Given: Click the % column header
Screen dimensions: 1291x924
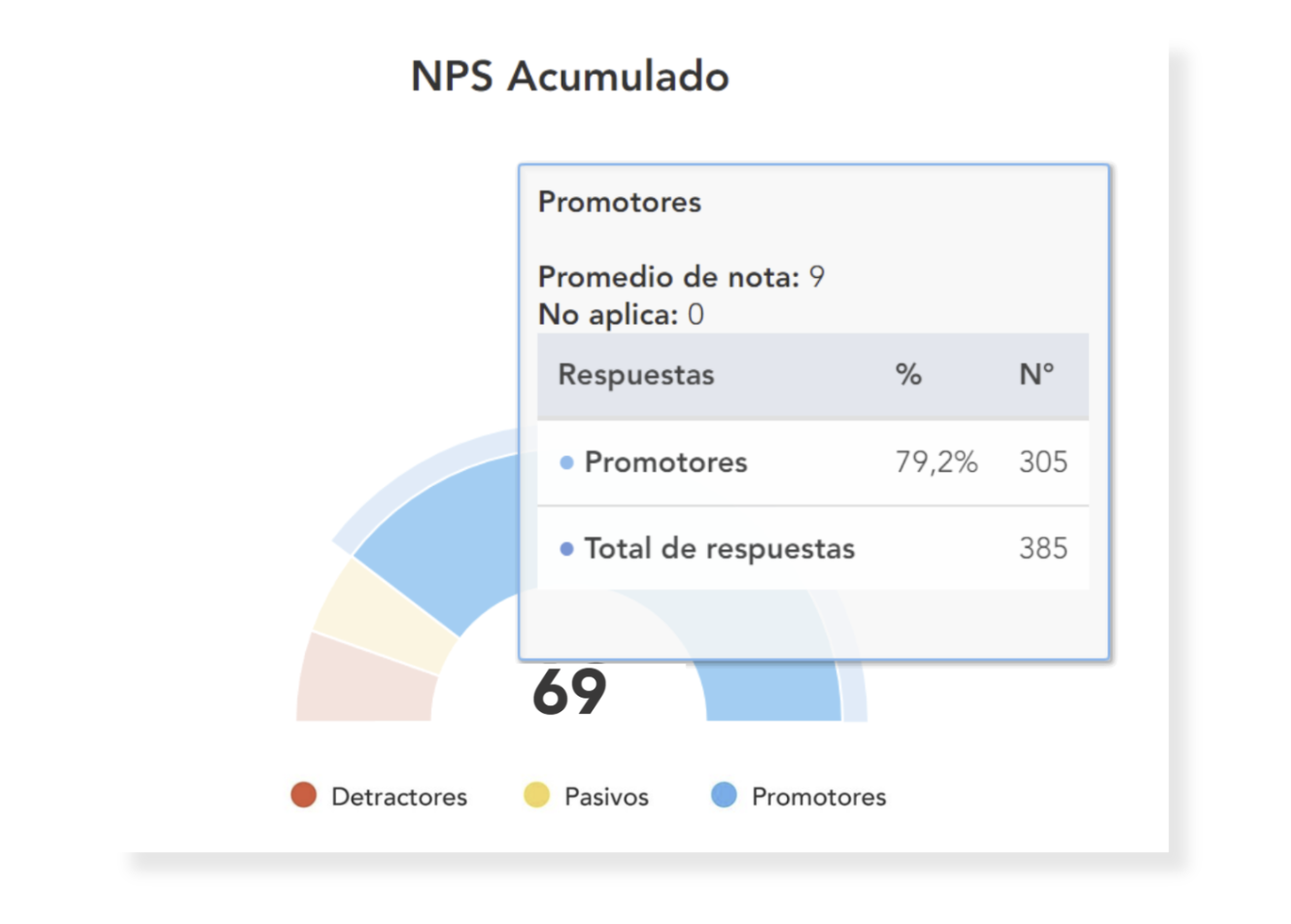Looking at the screenshot, I should (908, 375).
